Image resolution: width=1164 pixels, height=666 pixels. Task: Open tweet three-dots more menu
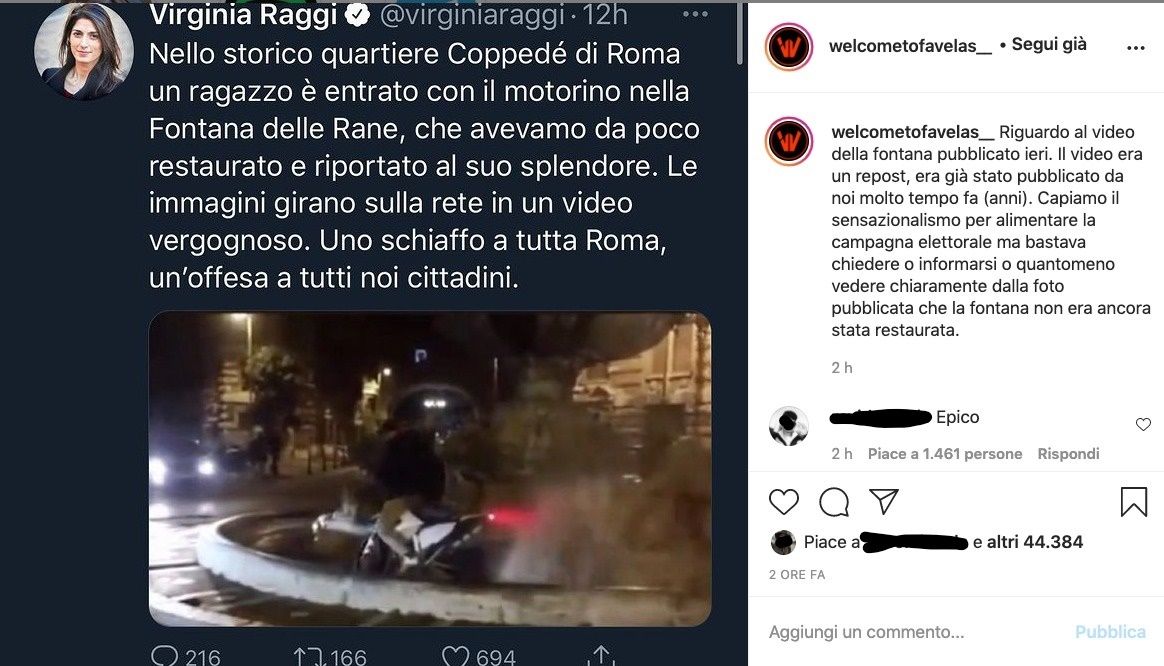(695, 14)
